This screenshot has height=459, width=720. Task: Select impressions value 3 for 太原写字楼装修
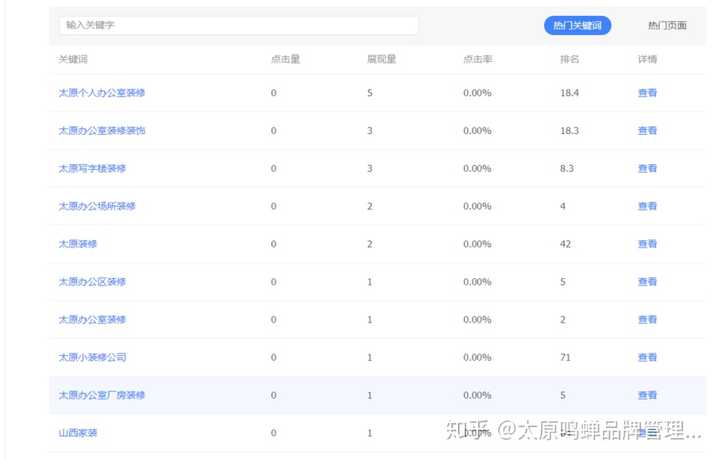coord(370,168)
